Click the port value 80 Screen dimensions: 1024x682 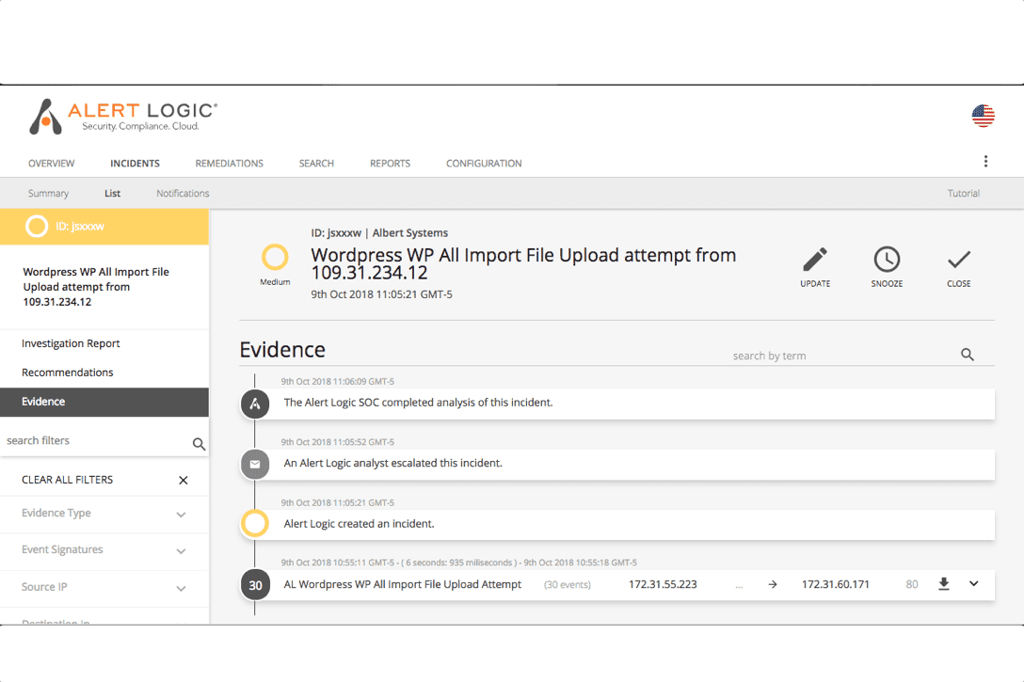pyautogui.click(x=912, y=585)
